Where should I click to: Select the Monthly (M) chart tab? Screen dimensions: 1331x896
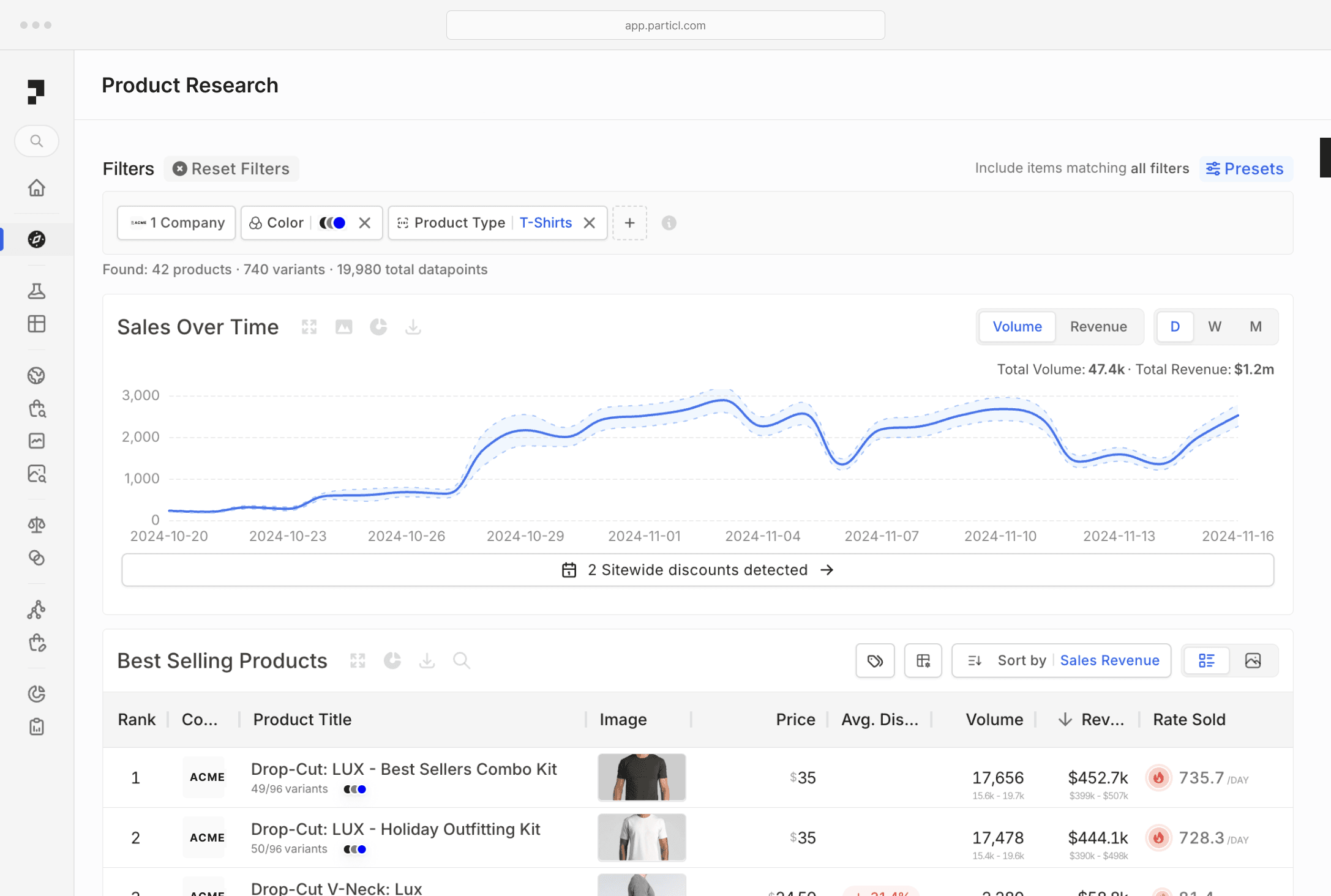[1255, 327]
